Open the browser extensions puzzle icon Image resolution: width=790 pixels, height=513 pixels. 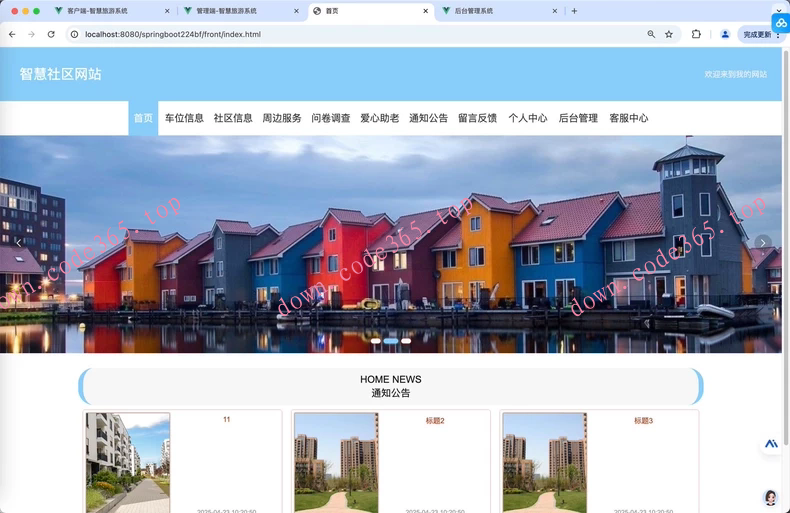(697, 34)
